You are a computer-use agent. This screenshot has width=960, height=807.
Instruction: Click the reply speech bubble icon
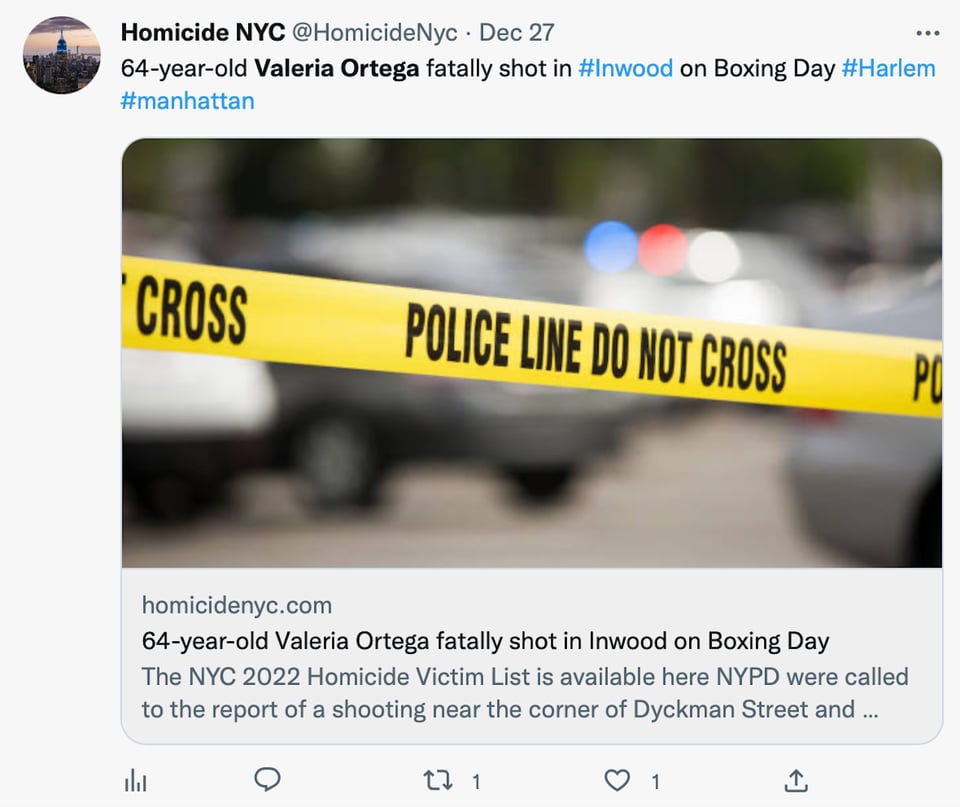[x=267, y=780]
